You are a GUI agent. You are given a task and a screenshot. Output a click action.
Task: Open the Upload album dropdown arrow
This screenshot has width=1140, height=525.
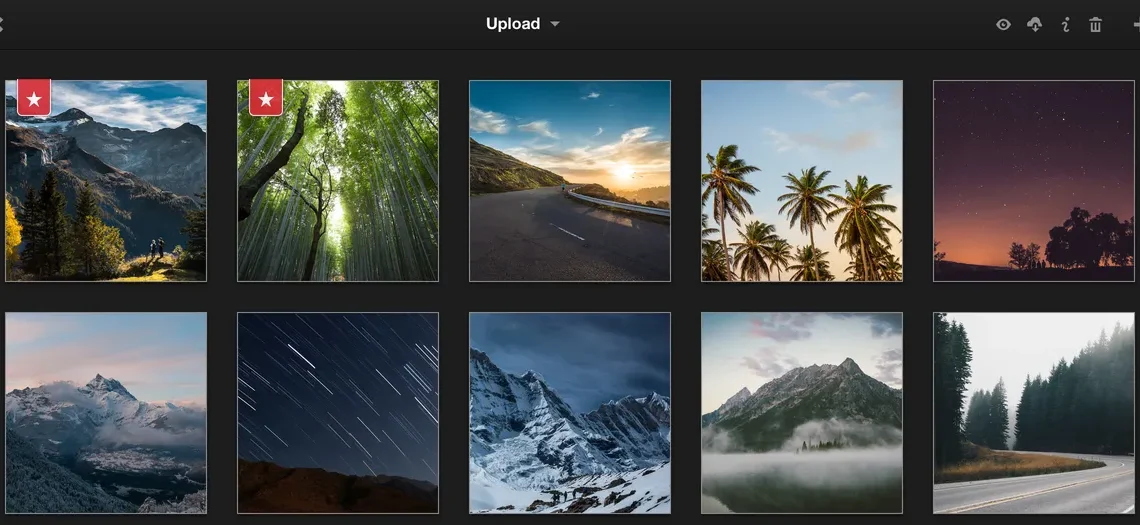pos(555,24)
